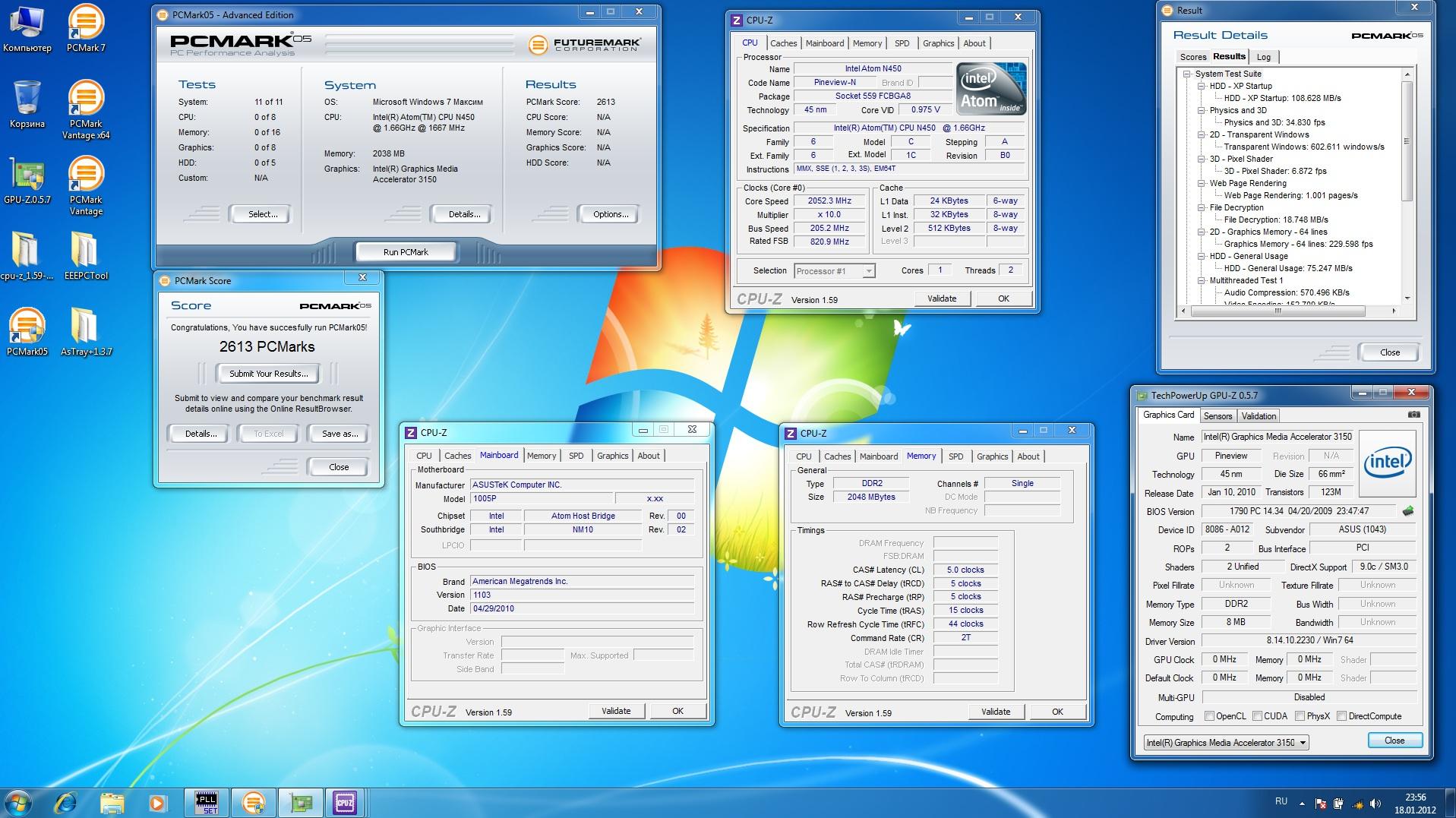Enable the OpenCL checkbox in GPU-Z
1456x818 pixels.
pyautogui.click(x=1209, y=716)
